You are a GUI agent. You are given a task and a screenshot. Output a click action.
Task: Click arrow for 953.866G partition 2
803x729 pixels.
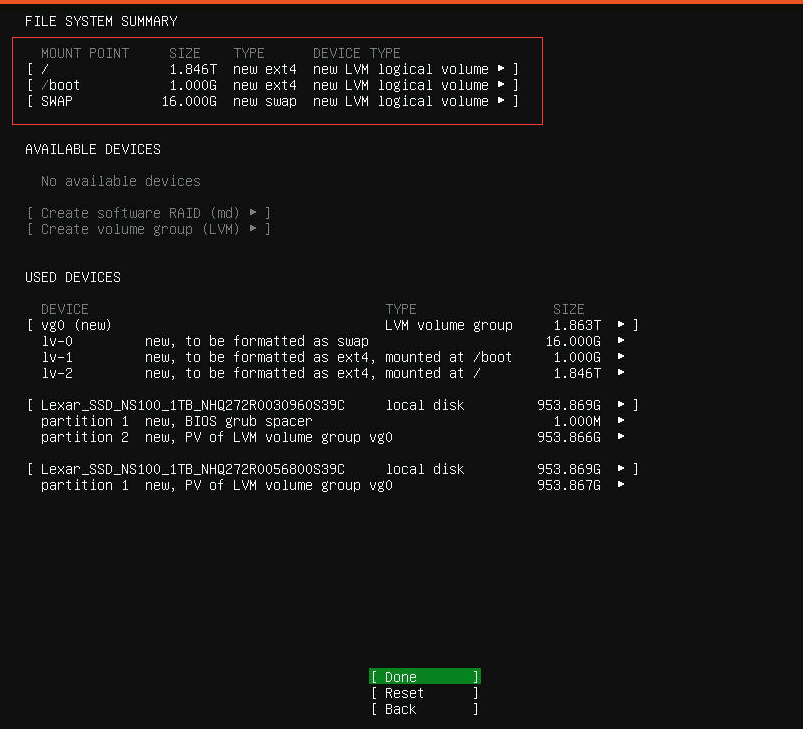(621, 437)
